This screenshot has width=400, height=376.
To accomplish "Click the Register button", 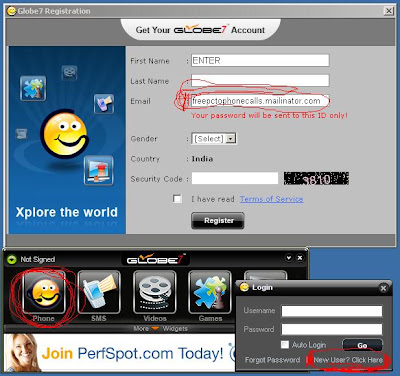I will pos(218,221).
